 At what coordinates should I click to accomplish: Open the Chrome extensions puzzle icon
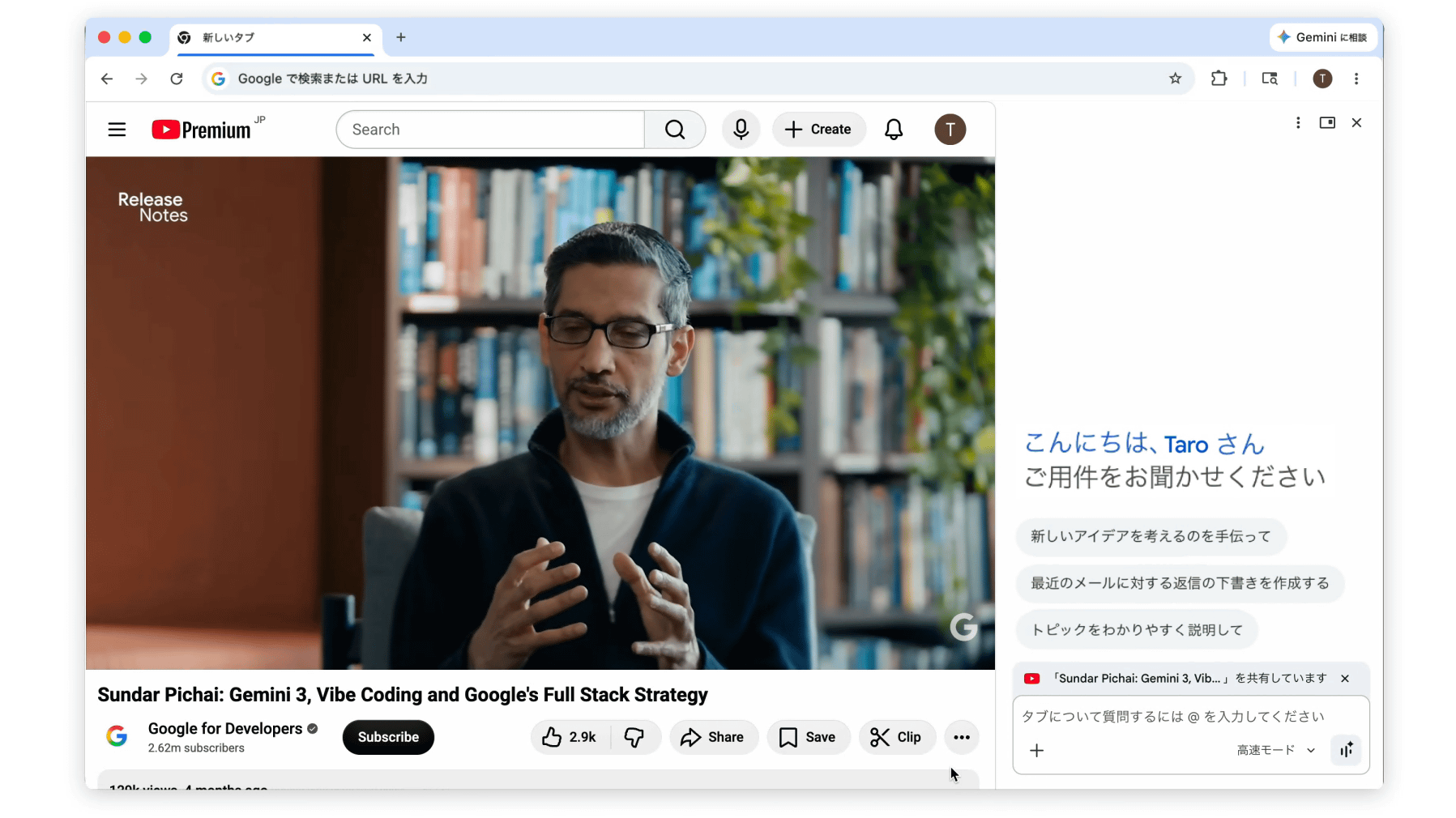[1219, 79]
